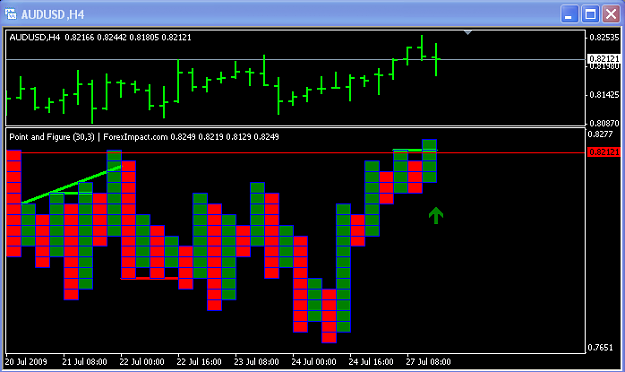Image resolution: width=625 pixels, height=372 pixels.
Task: Click the 27 Jul 08:00 time label
Action: coord(428,362)
